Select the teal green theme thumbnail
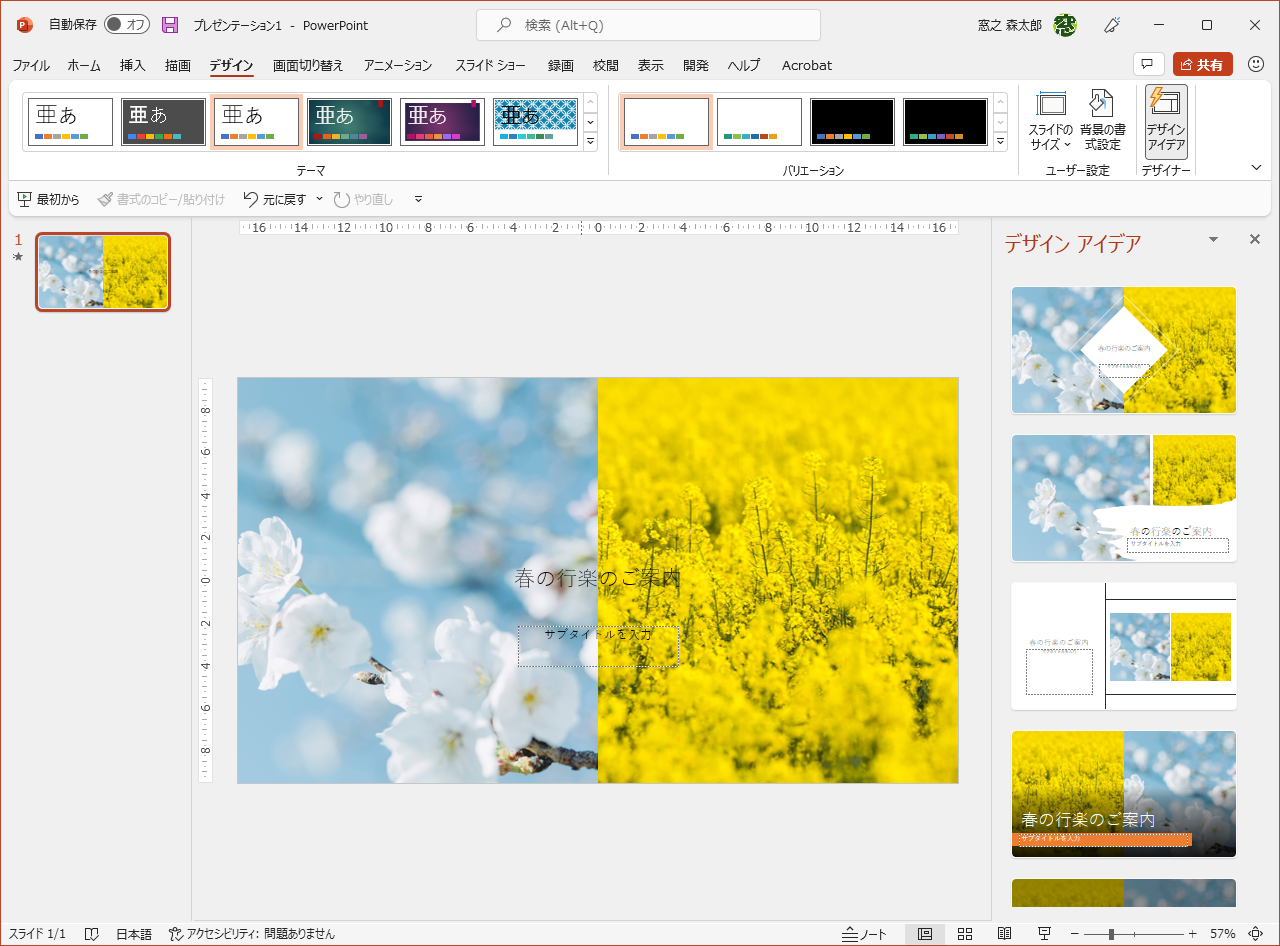This screenshot has height=946, width=1280. [x=350, y=122]
